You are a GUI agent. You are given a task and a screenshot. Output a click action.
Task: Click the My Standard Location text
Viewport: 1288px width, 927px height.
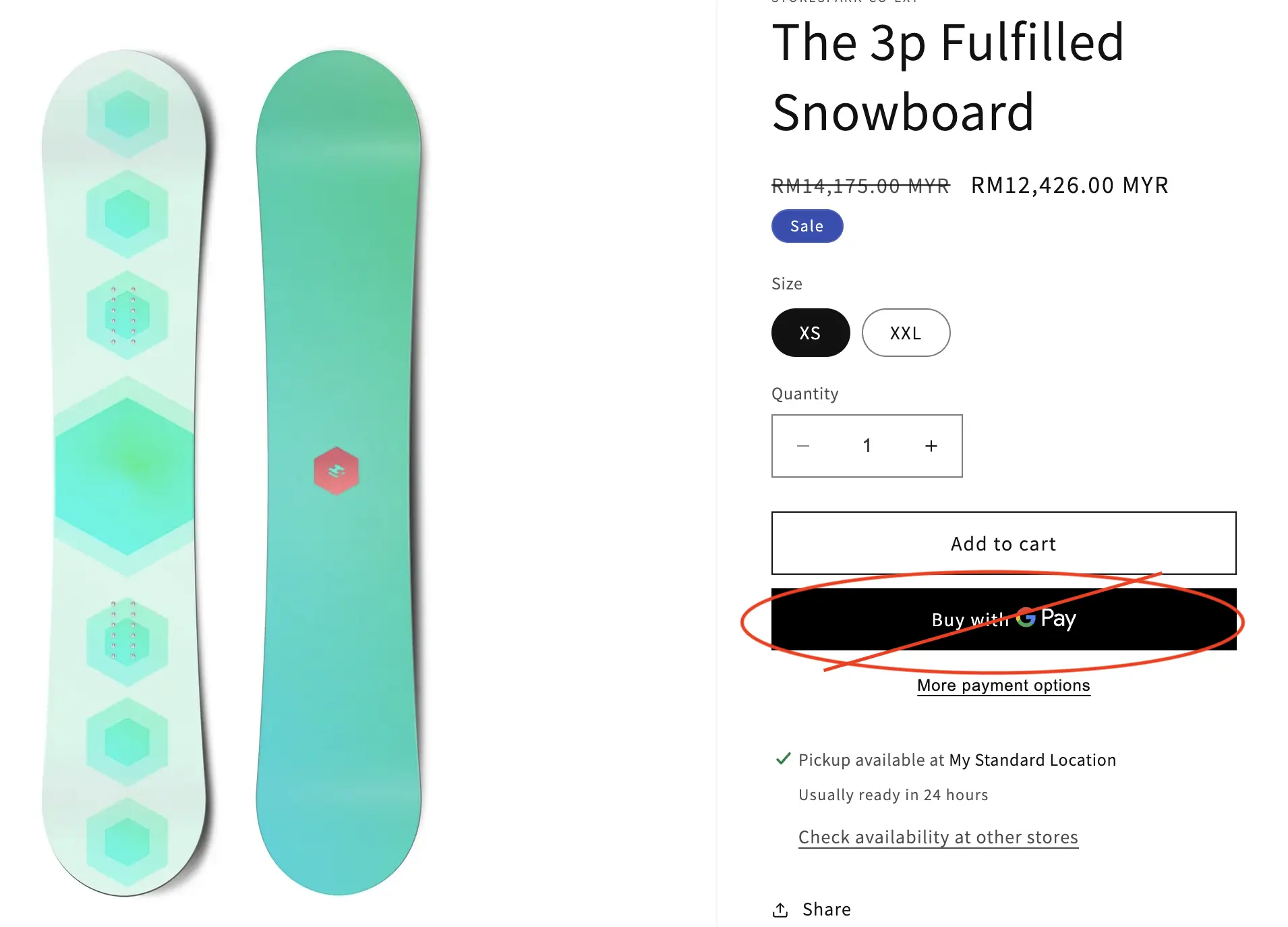click(1031, 759)
